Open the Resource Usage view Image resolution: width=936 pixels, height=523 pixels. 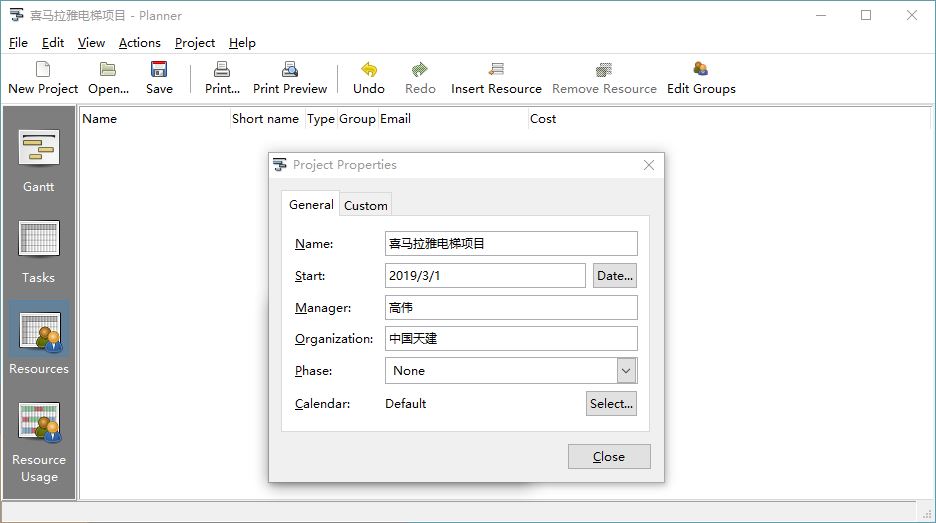pos(39,442)
